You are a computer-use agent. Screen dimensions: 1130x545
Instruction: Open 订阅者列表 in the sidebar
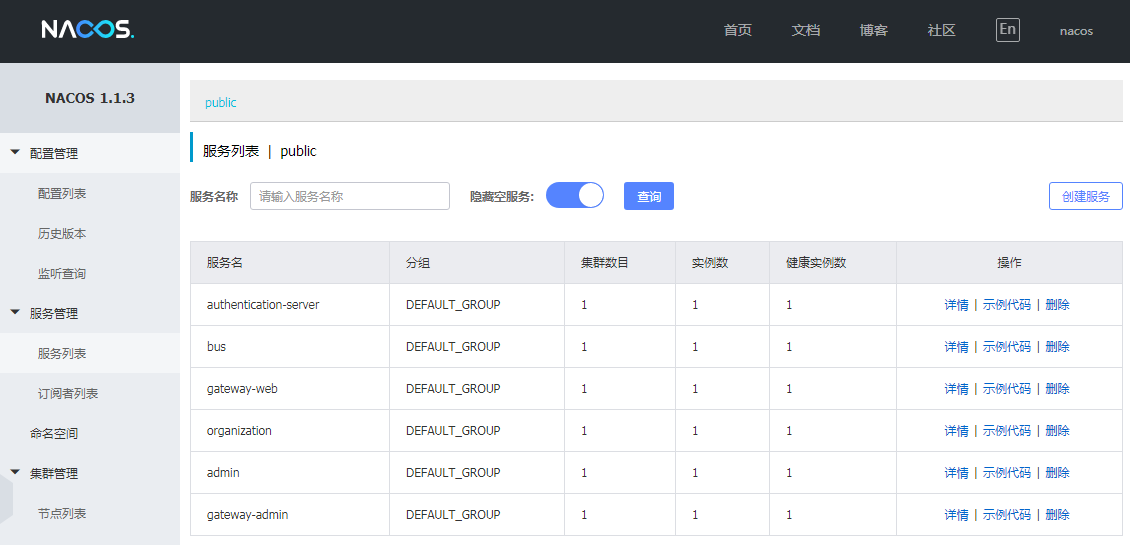[x=68, y=393]
